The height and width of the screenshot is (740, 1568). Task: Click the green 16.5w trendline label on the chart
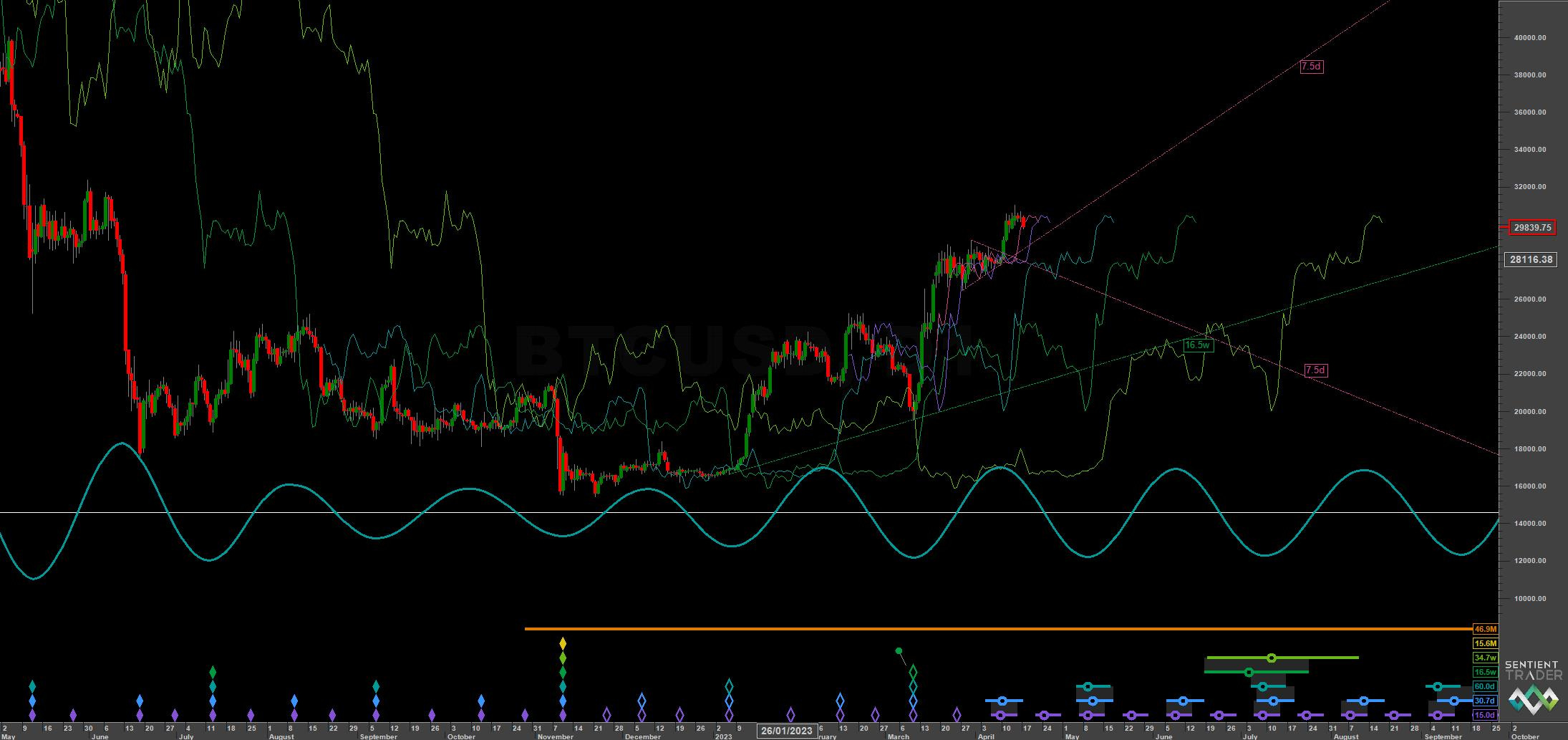pos(1199,344)
